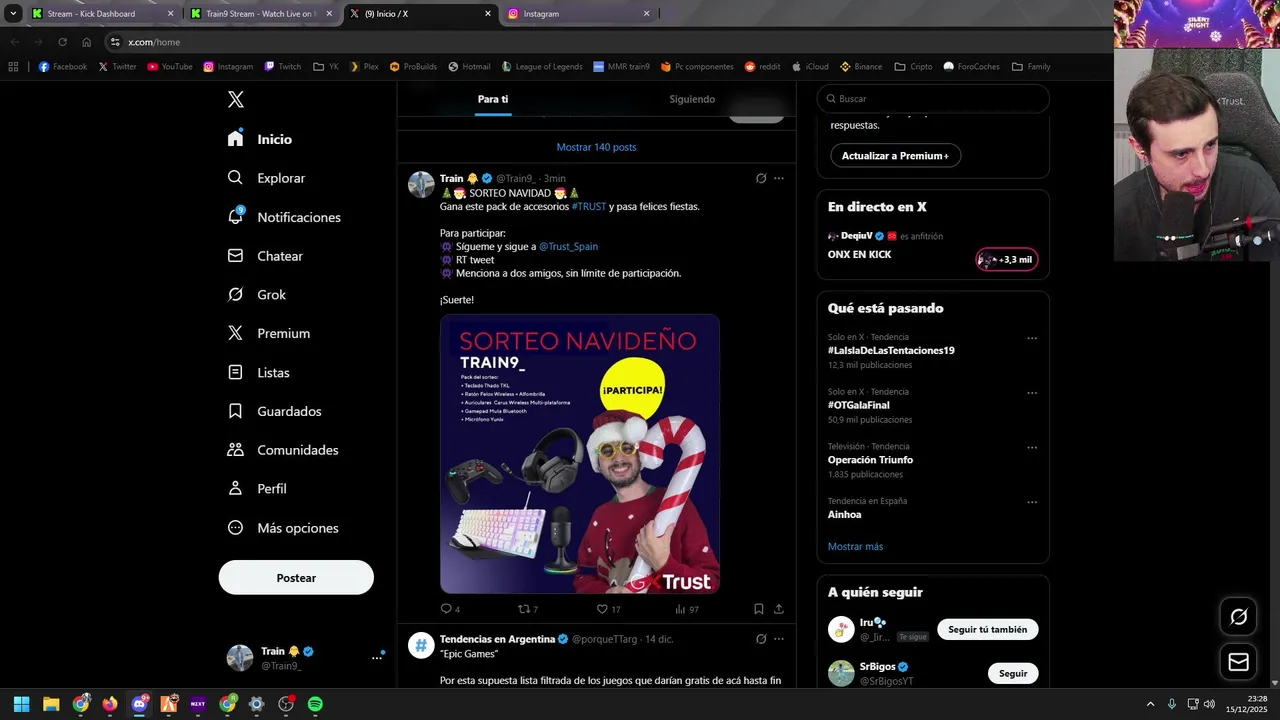Screen dimensions: 1280x720
Task: Open Notificaciones with the bell icon
Action: point(284,217)
